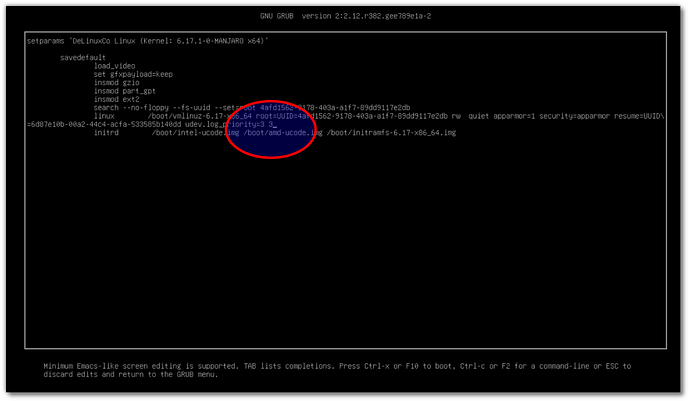Click the 'initrd' command keyword

[106, 133]
